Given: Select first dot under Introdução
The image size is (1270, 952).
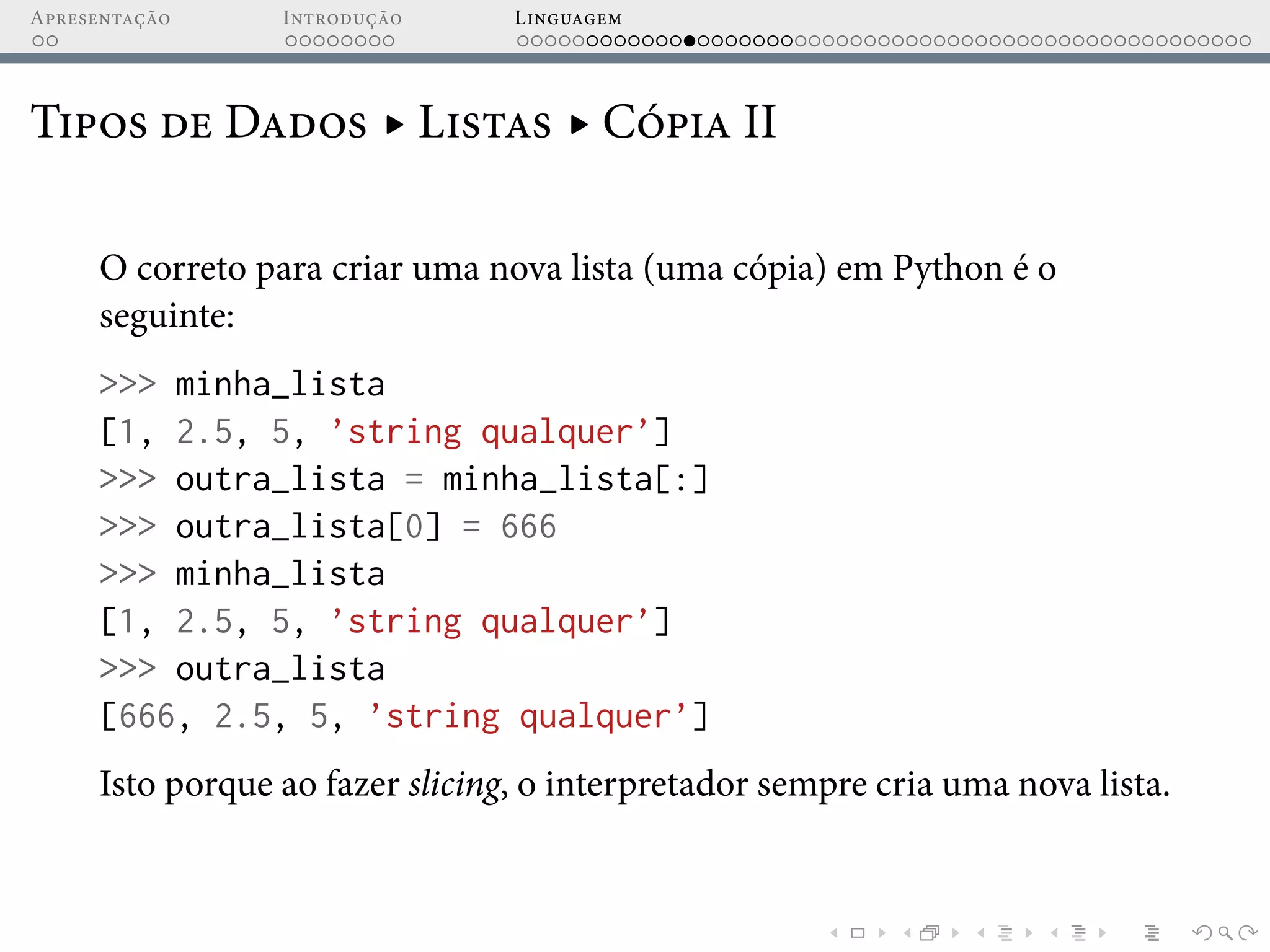Looking at the screenshot, I should tap(291, 41).
